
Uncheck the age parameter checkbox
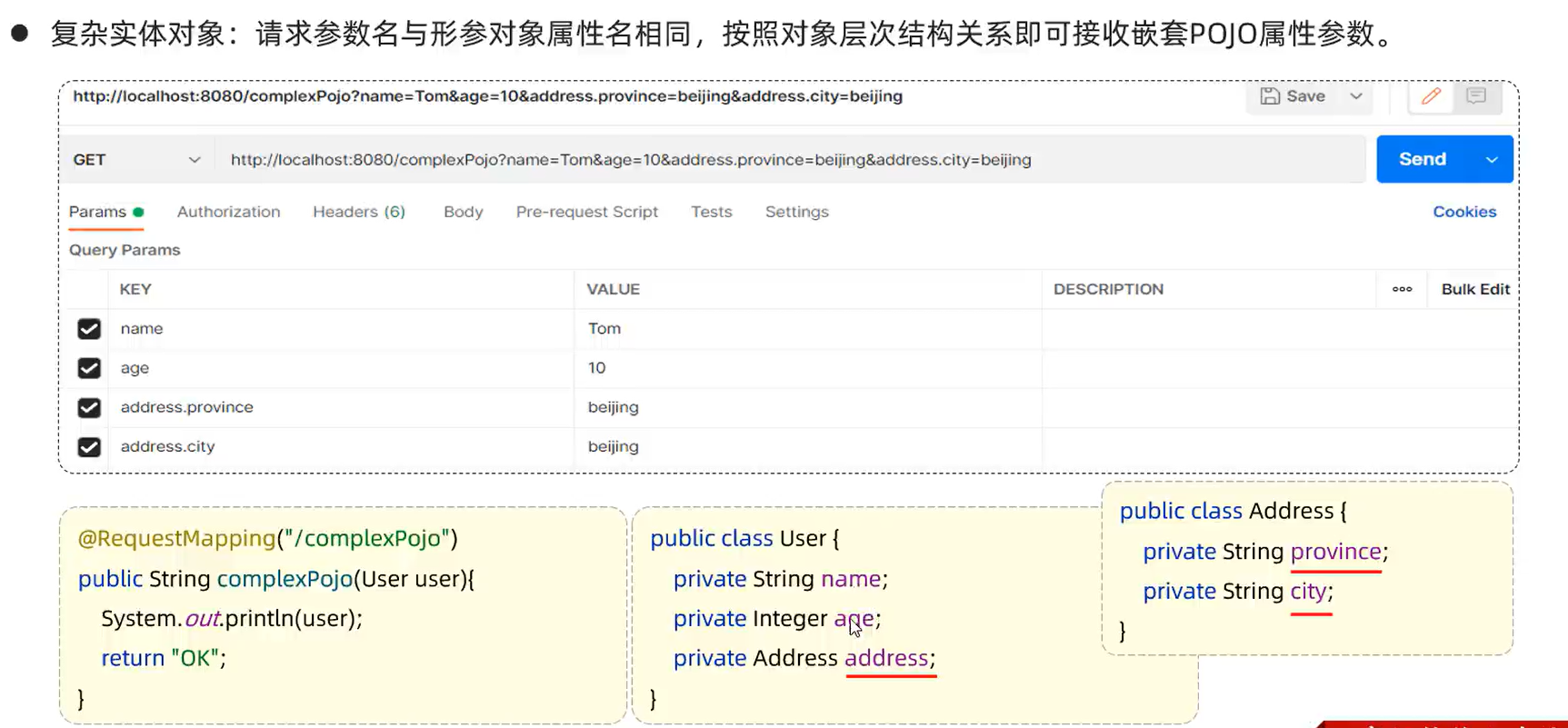(89, 368)
